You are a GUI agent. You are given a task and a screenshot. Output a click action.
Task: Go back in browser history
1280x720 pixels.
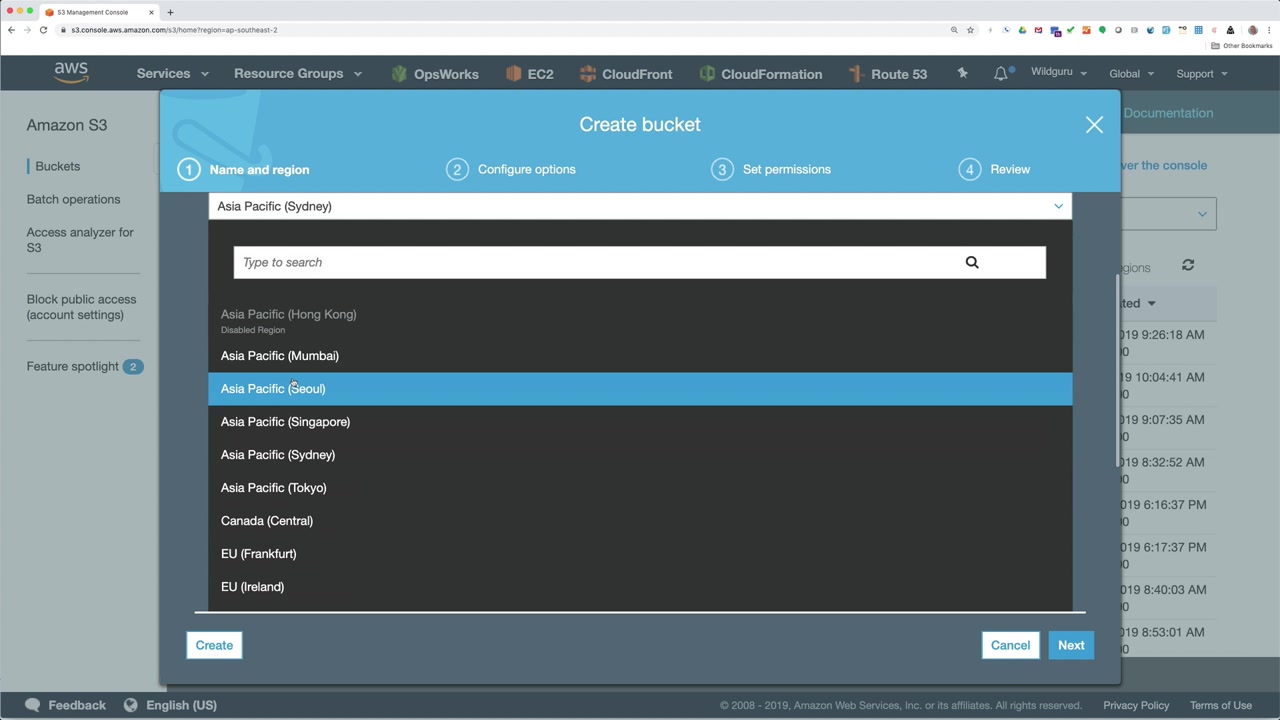[x=11, y=30]
